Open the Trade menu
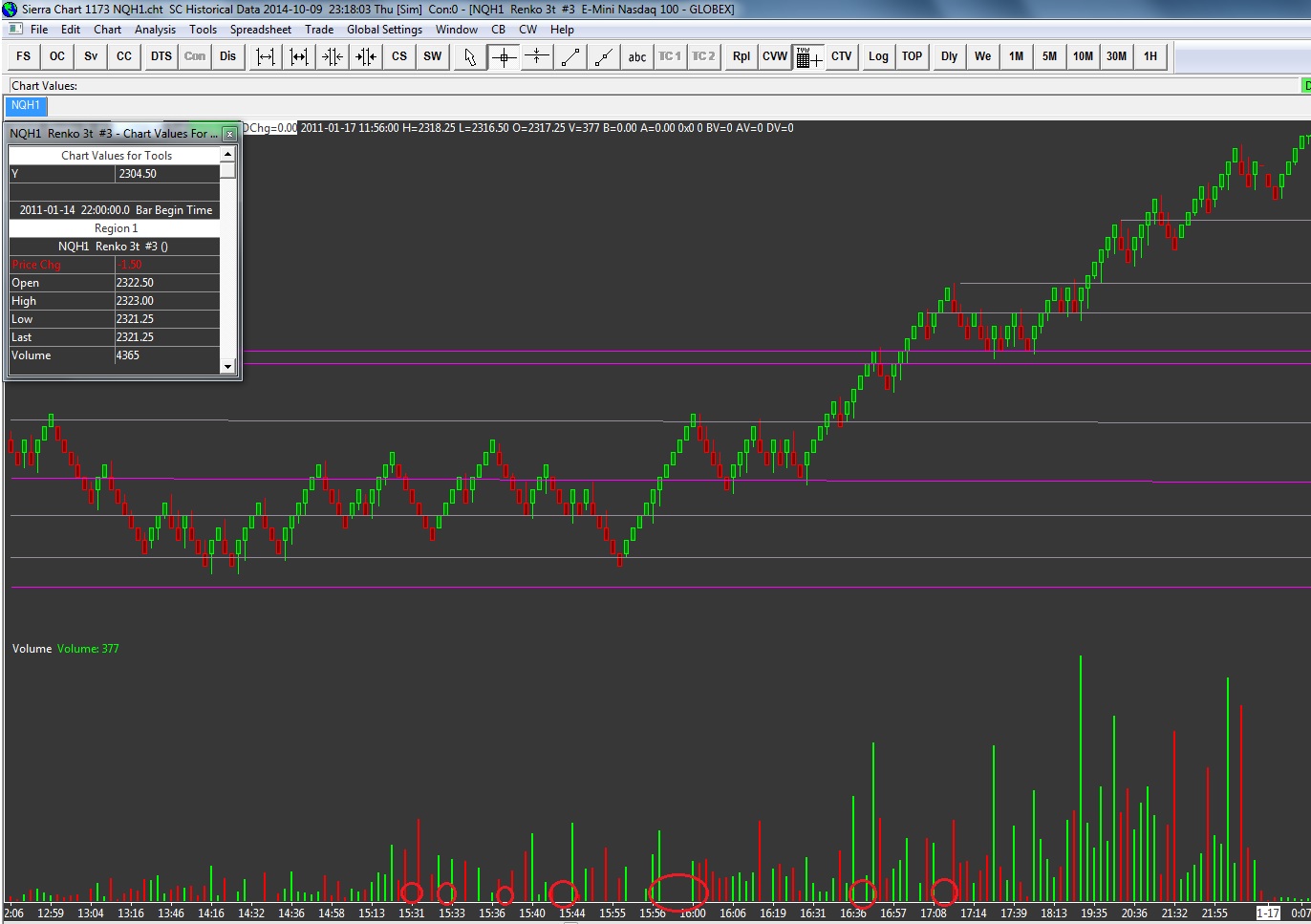Image resolution: width=1311 pixels, height=924 pixels. [x=319, y=30]
